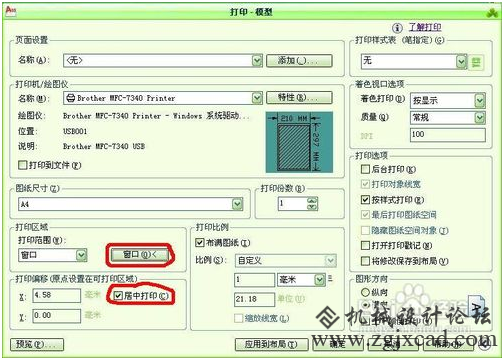The image size is (504, 360).
Task: Open the 质量 常规 dropdown
Action: pyautogui.click(x=480, y=117)
